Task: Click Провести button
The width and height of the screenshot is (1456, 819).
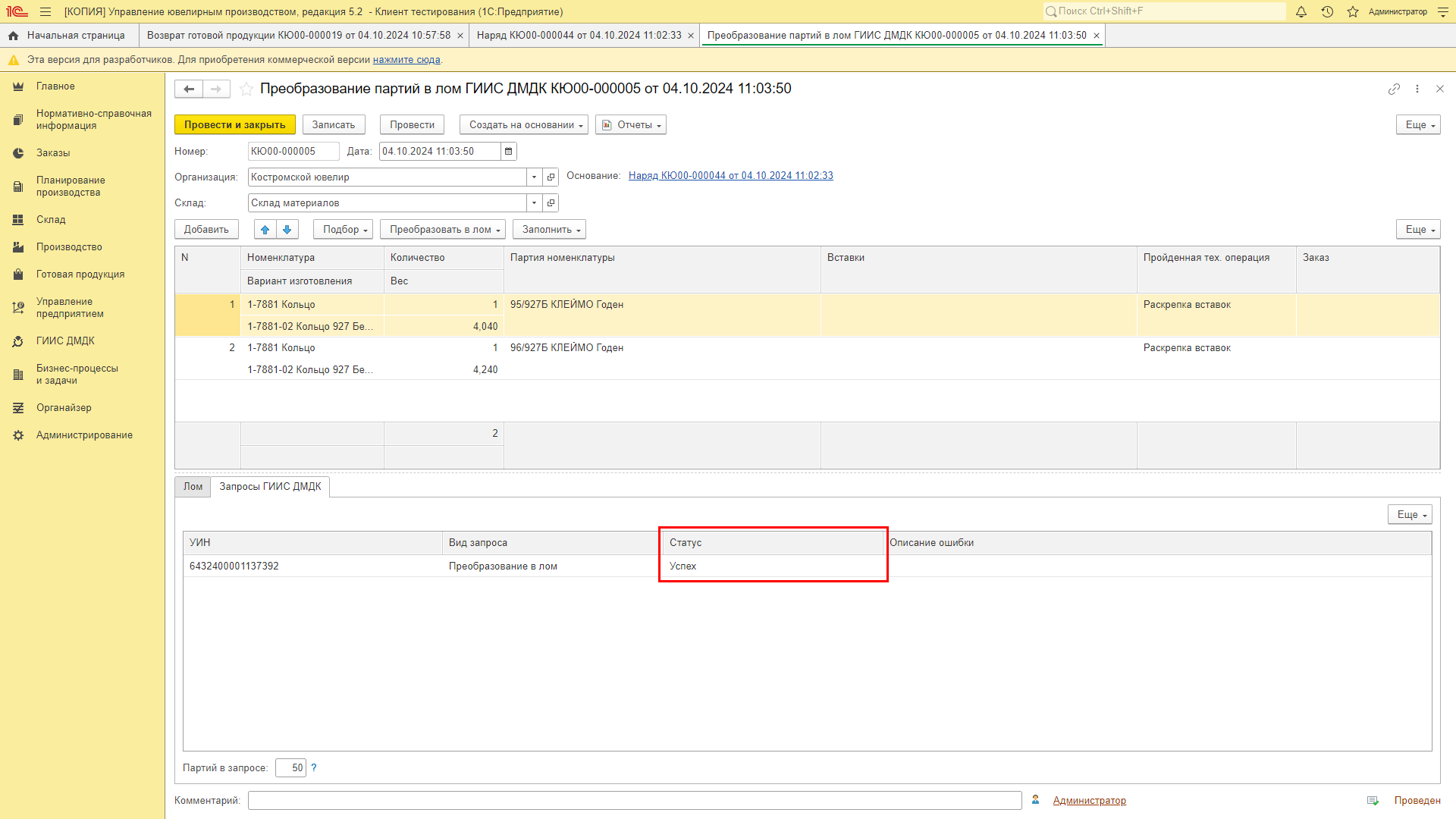Action: point(412,125)
